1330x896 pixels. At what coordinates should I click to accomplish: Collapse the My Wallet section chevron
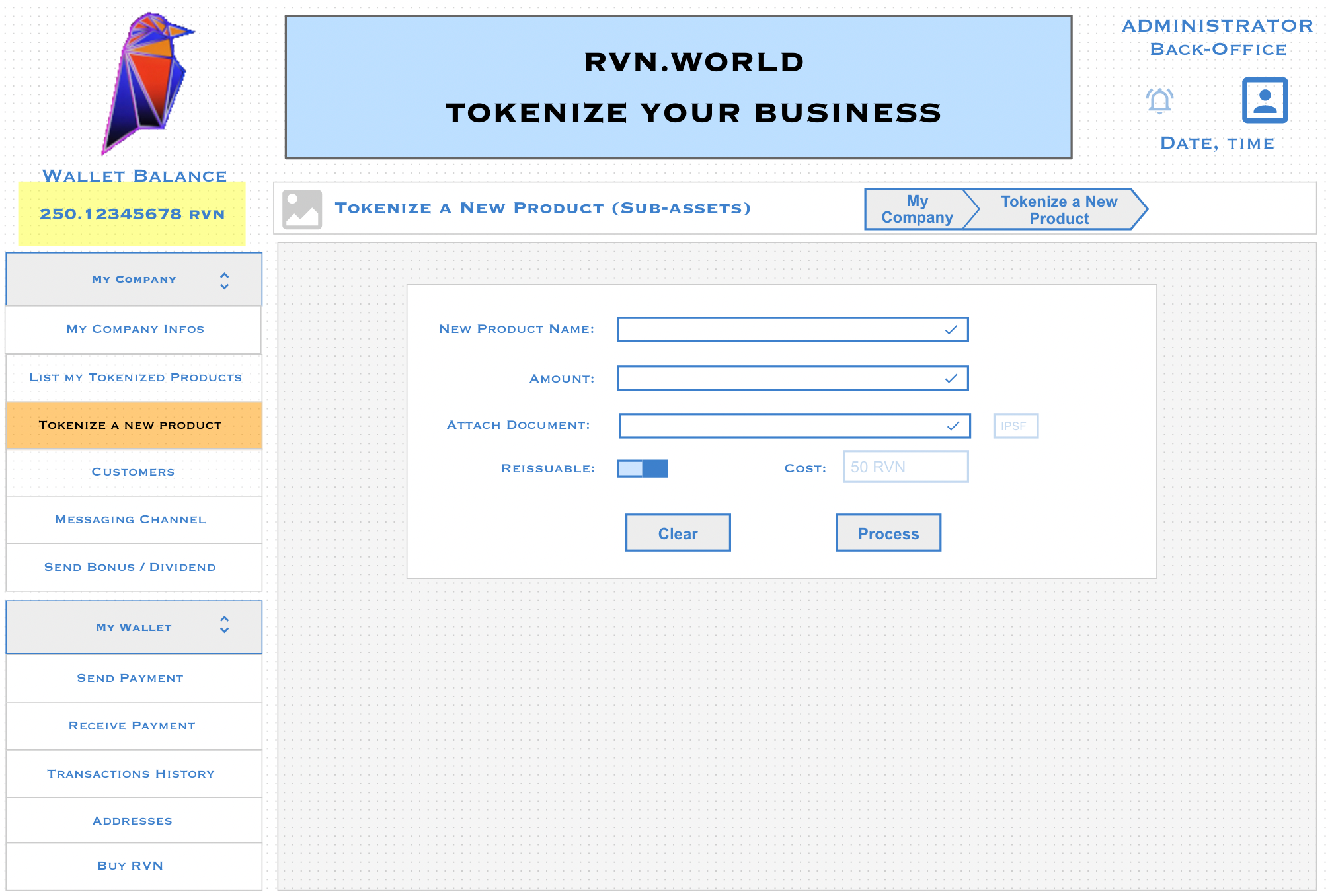pyautogui.click(x=224, y=624)
